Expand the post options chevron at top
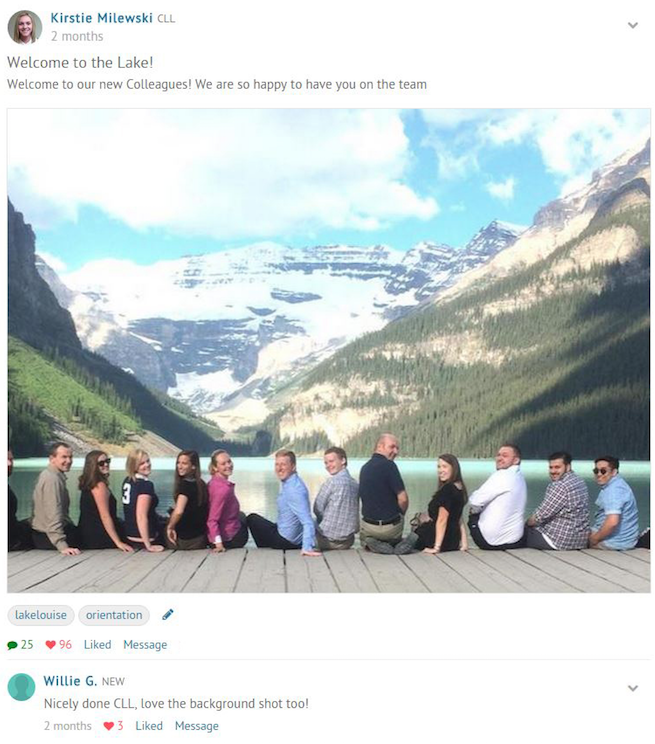Viewport: 655px width, 744px height. (x=632, y=25)
